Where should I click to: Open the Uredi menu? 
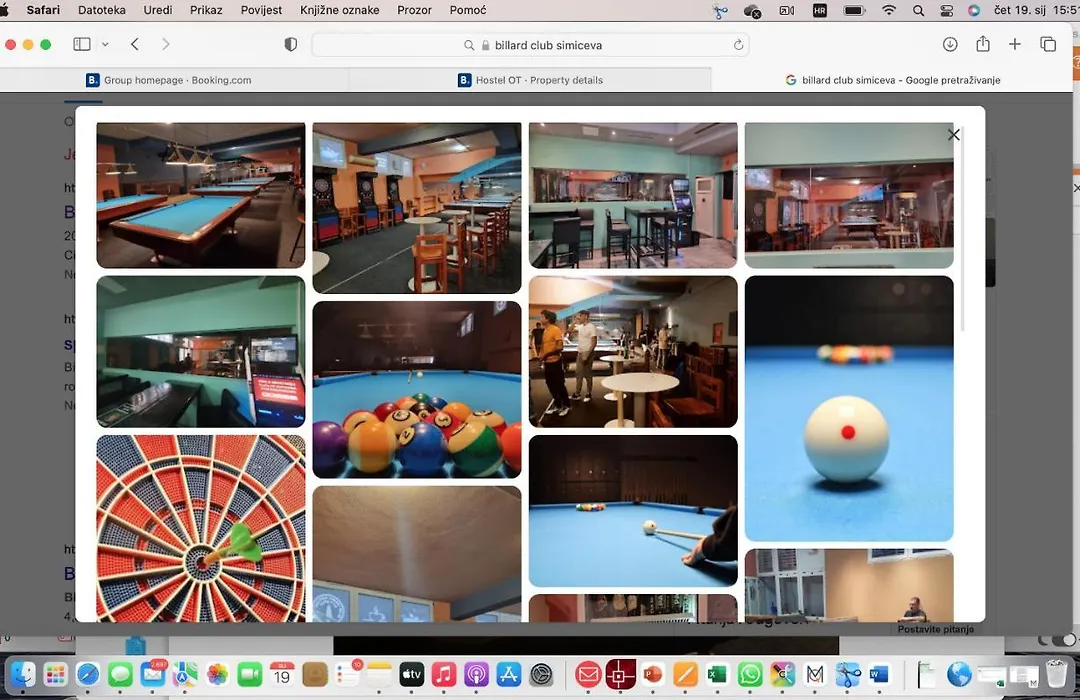[x=158, y=10]
